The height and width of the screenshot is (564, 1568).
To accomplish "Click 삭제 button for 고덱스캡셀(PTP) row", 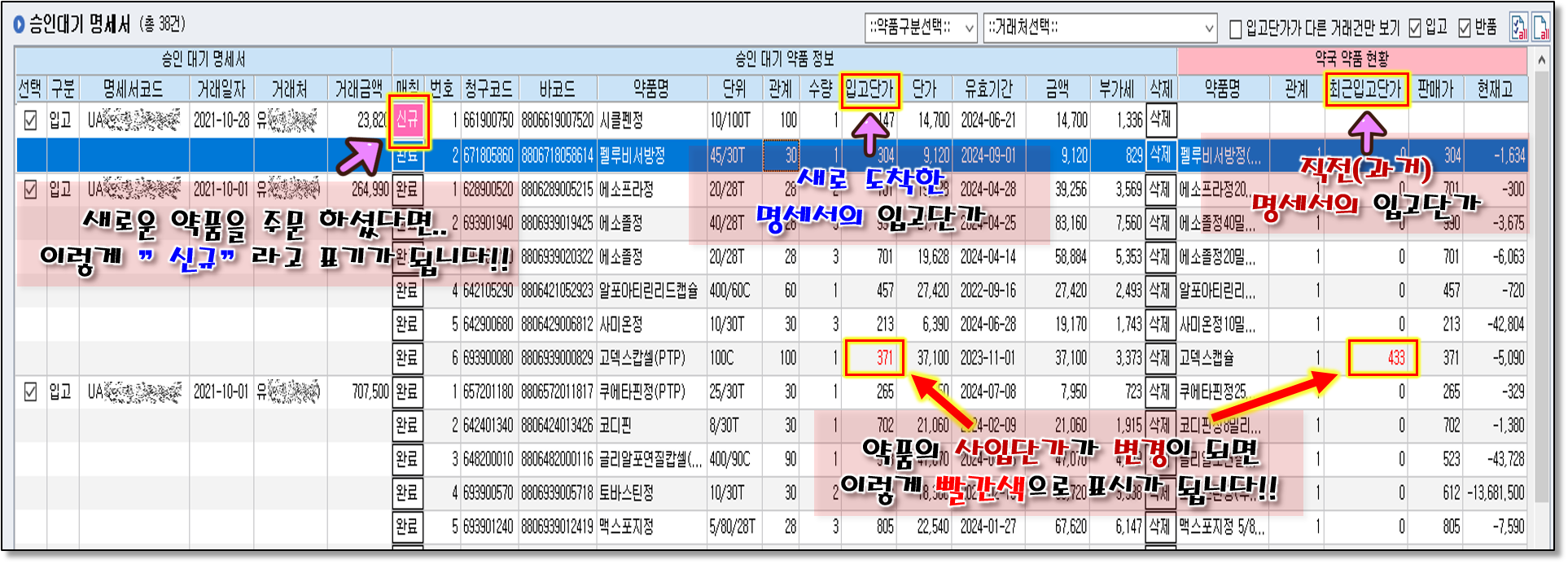I will click(x=1160, y=358).
